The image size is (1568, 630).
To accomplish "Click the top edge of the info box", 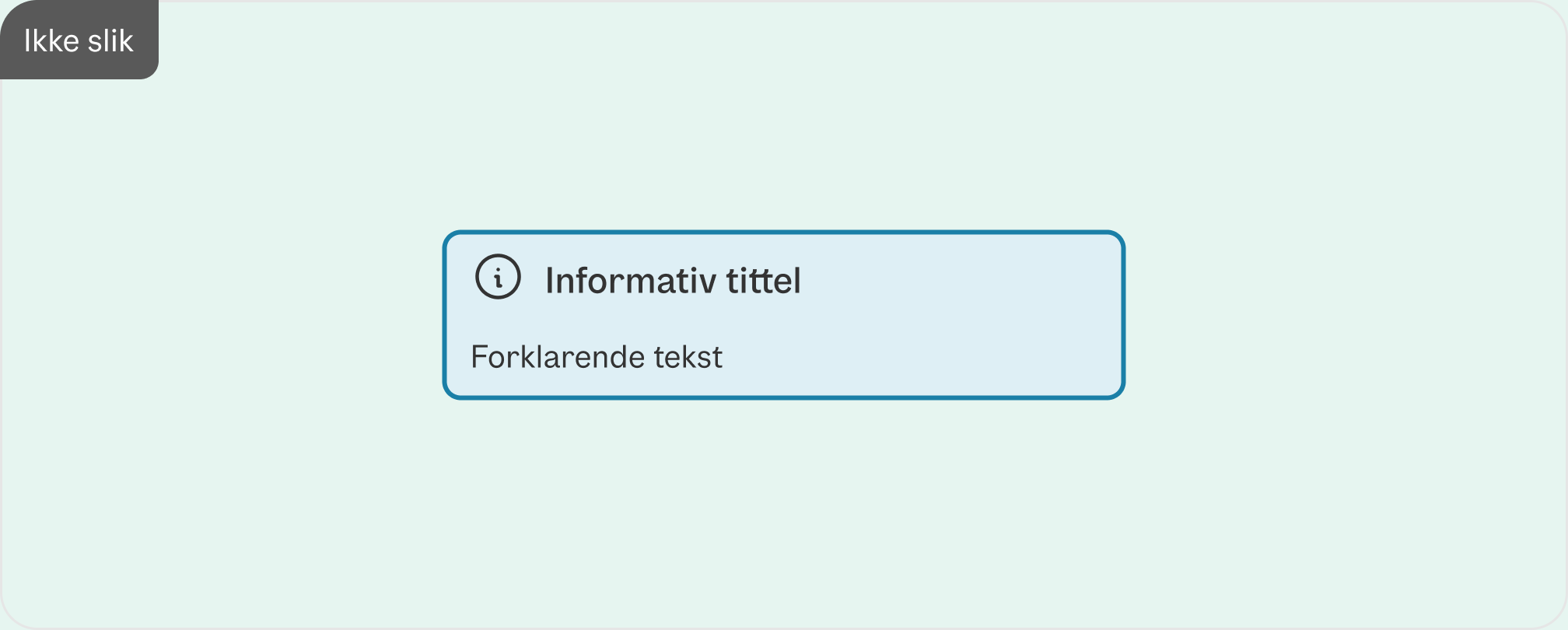I will click(784, 232).
